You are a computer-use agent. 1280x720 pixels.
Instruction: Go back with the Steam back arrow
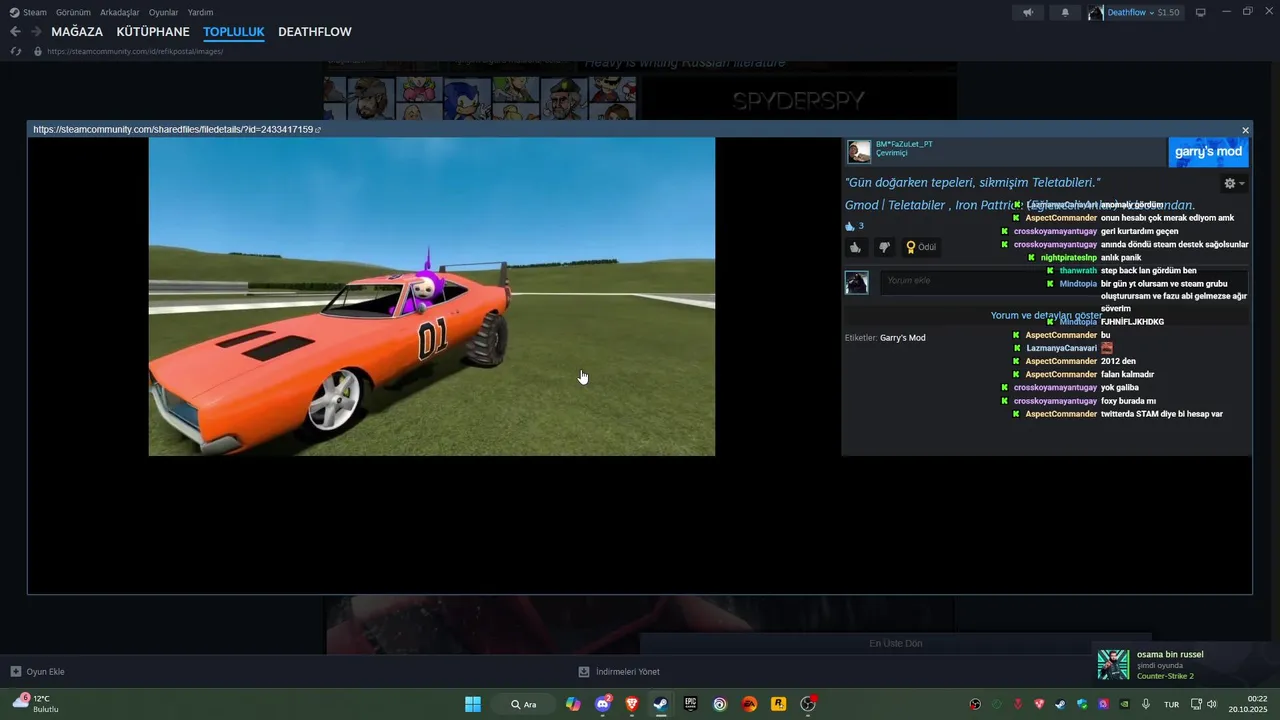coord(15,32)
